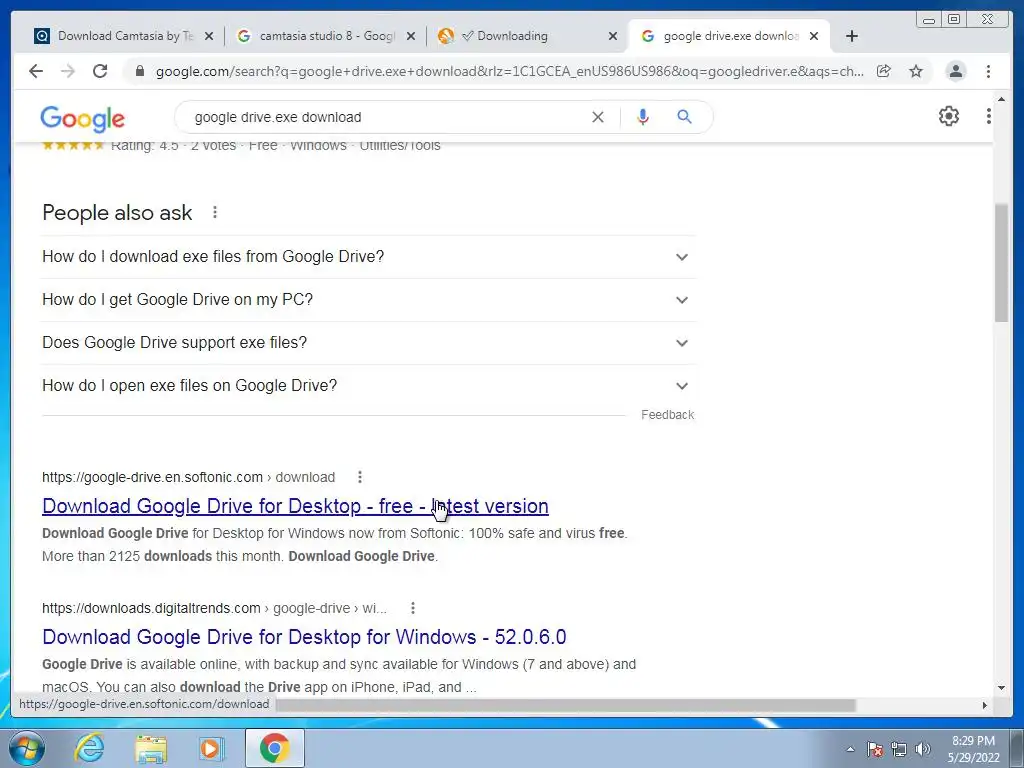Viewport: 1024px width, 768px height.
Task: Open the Chrome three-dot menu
Action: (x=988, y=71)
